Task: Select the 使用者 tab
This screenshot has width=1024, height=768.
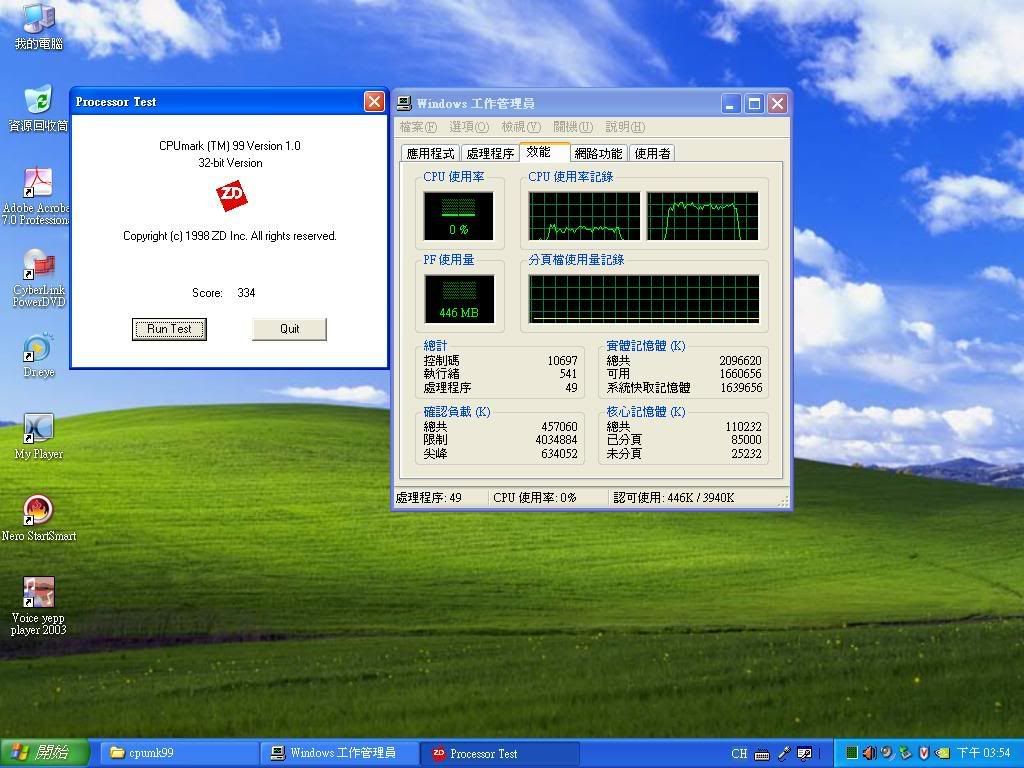Action: coord(652,153)
